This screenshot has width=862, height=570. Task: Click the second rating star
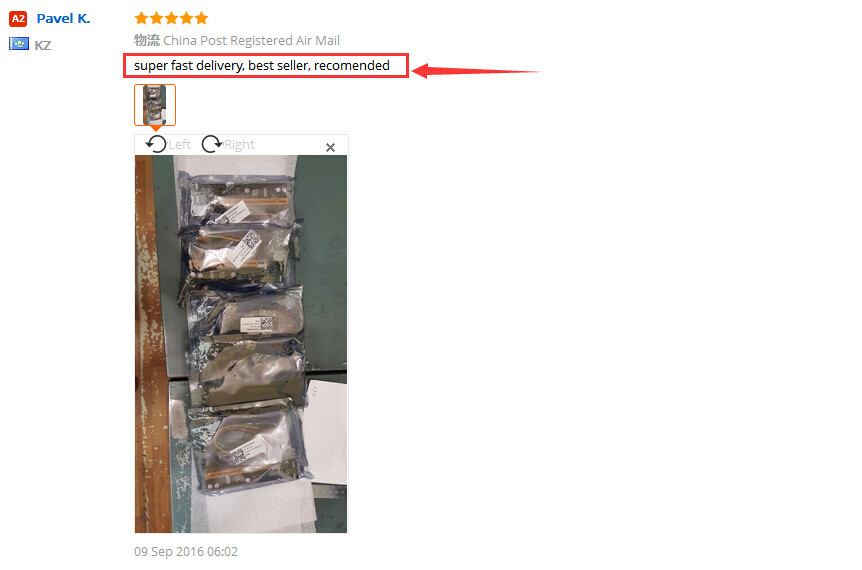point(156,18)
